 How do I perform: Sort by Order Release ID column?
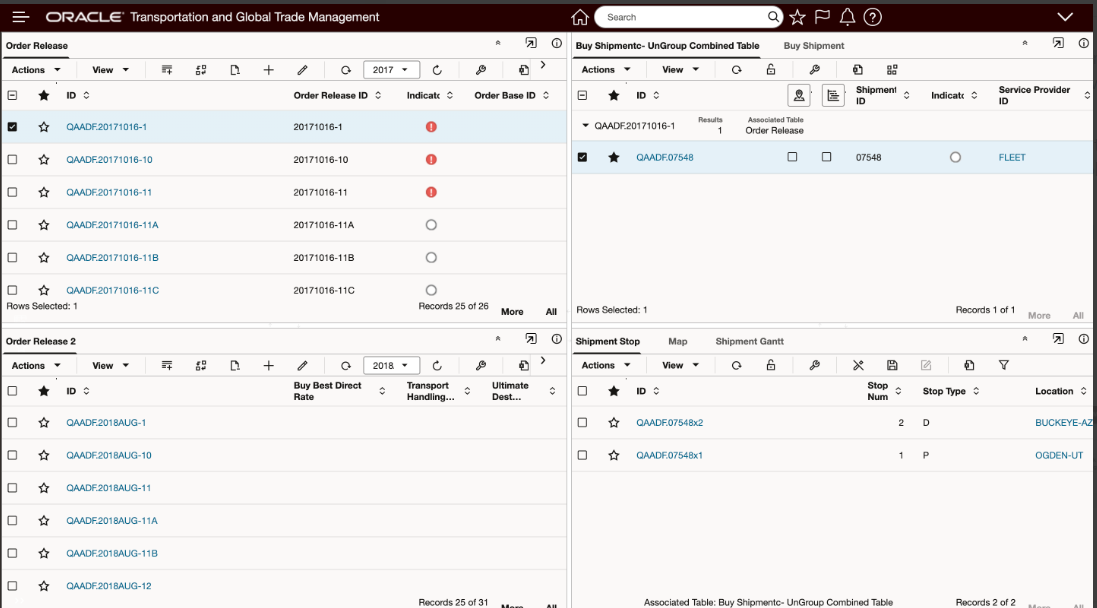coord(378,95)
